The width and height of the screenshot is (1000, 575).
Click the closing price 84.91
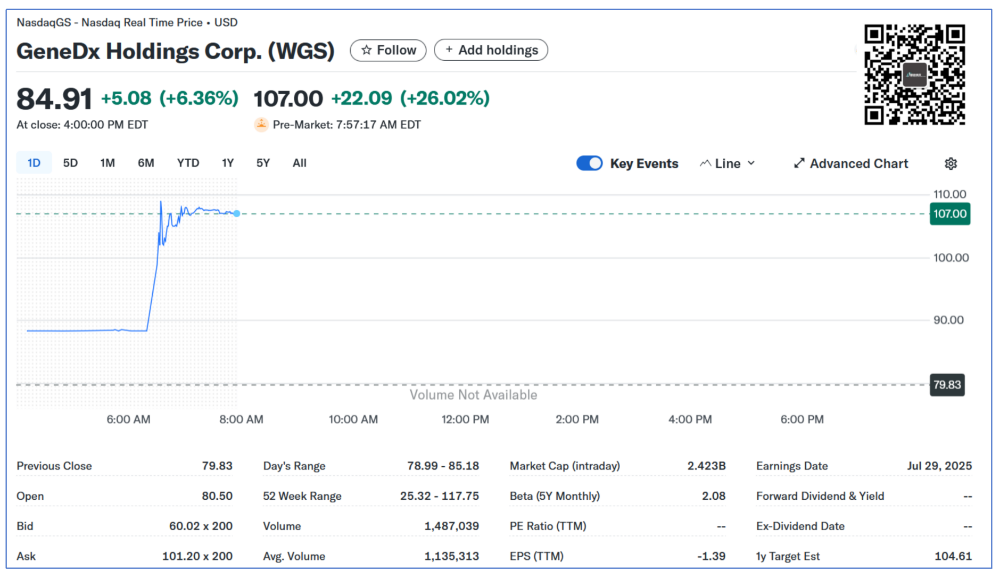point(54,99)
